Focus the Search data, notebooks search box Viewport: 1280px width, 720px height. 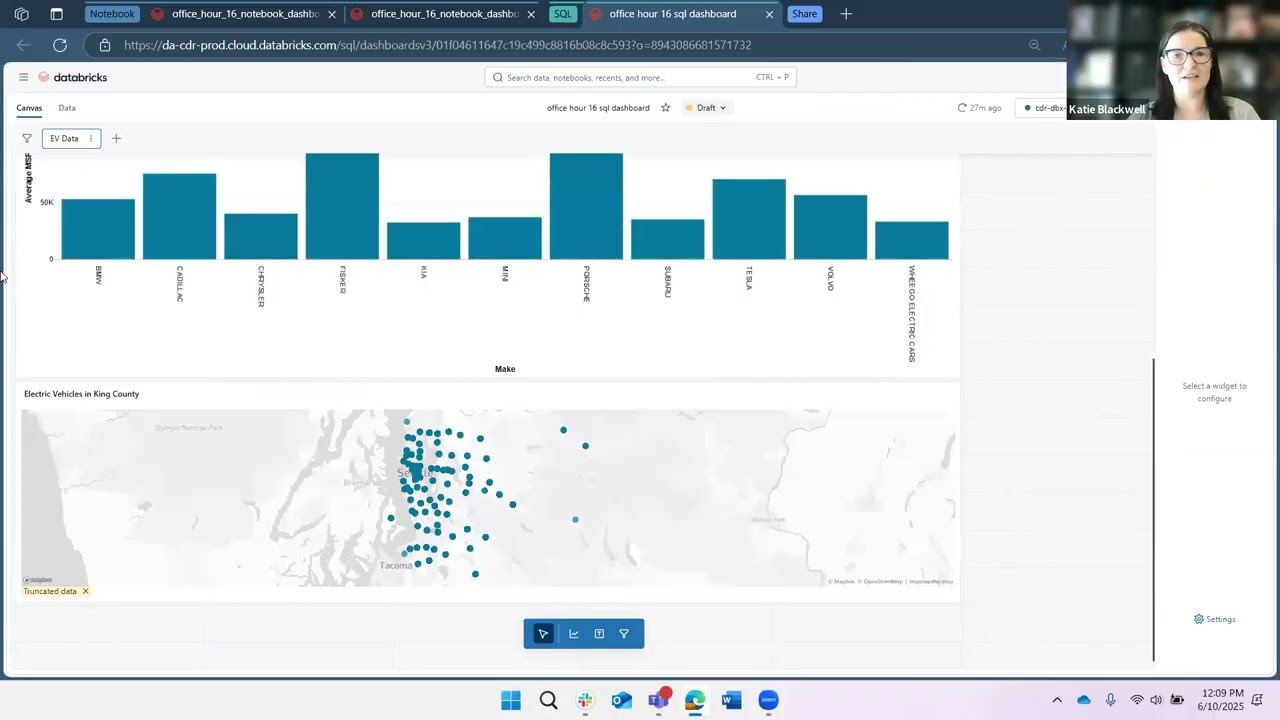click(x=641, y=77)
